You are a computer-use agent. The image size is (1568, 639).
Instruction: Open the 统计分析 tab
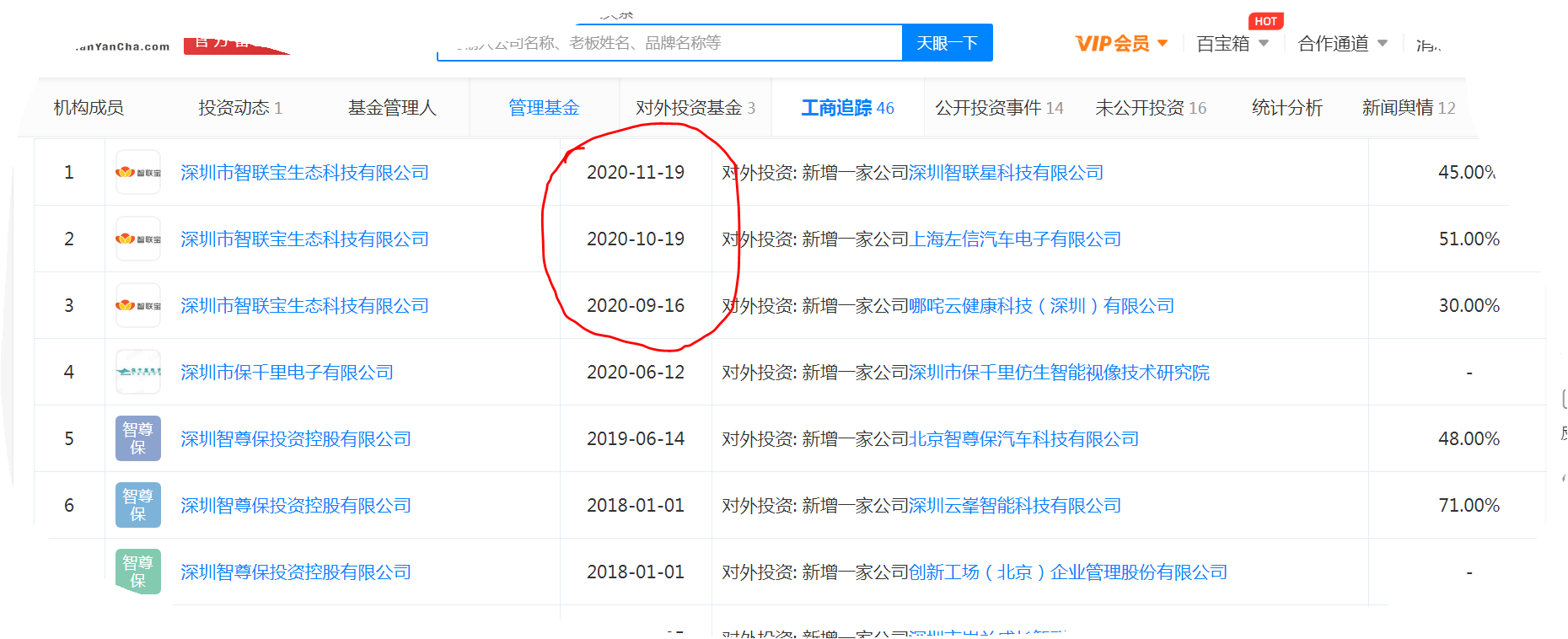[1287, 108]
